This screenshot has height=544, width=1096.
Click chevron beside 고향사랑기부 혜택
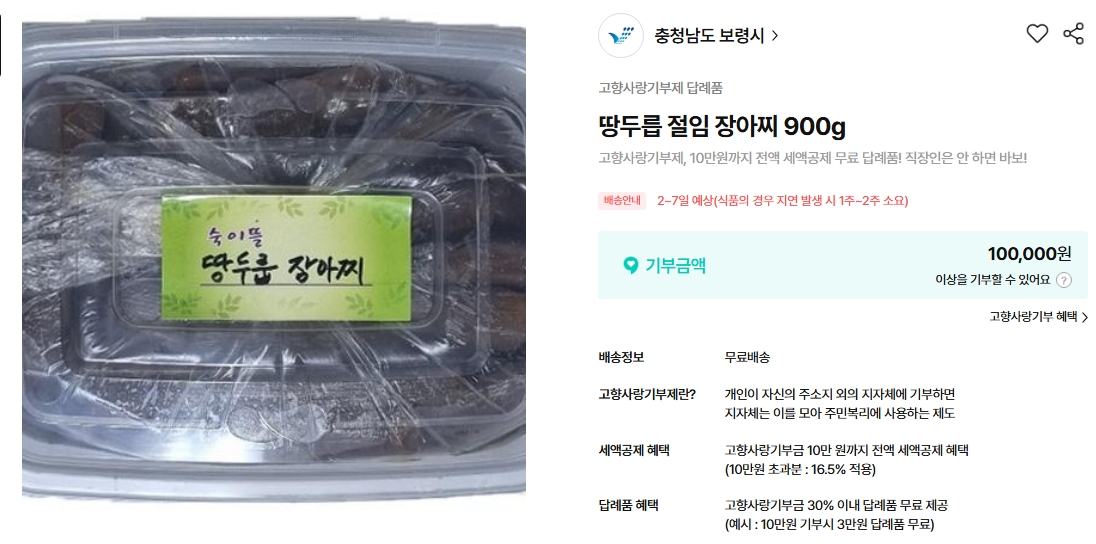(x=1084, y=317)
